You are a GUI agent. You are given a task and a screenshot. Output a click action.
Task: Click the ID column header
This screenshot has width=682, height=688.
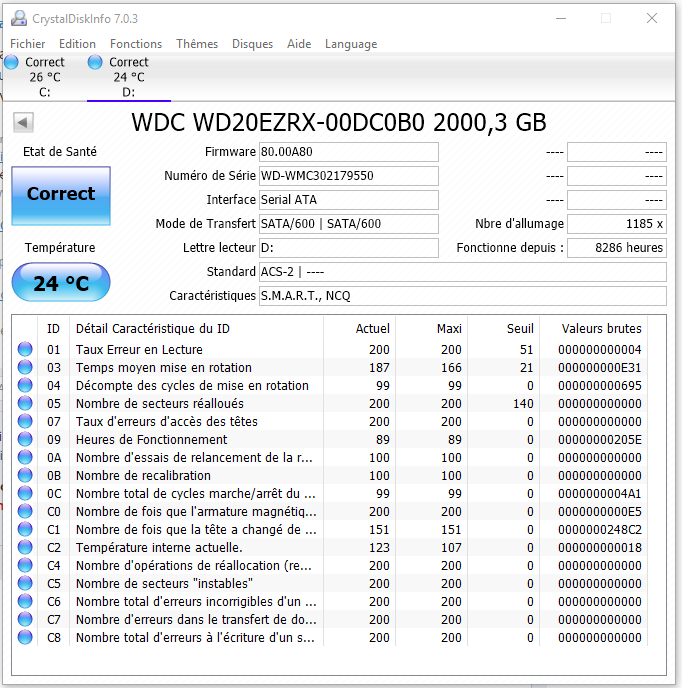[53, 329]
